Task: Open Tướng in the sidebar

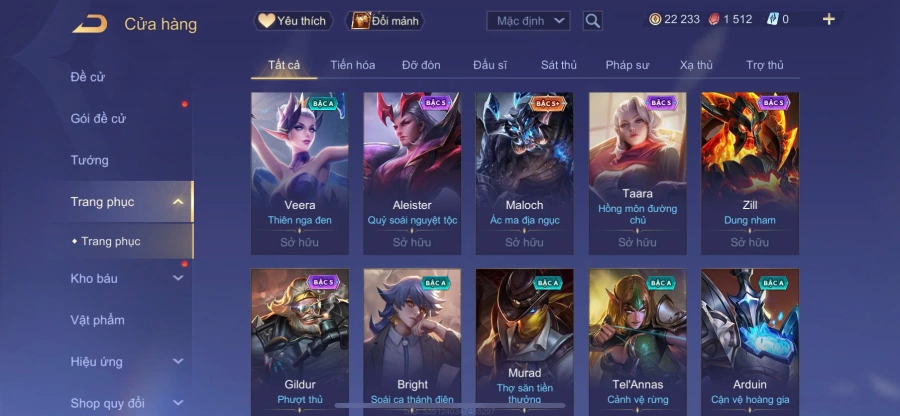Action: (x=90, y=160)
